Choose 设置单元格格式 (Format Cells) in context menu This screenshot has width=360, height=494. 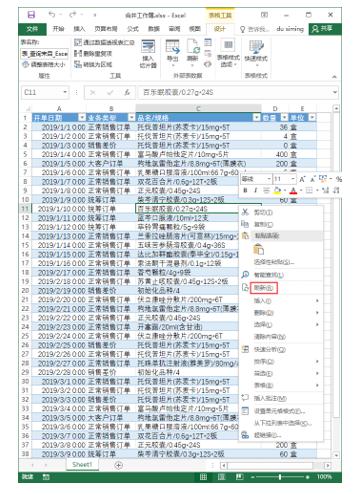tap(281, 411)
